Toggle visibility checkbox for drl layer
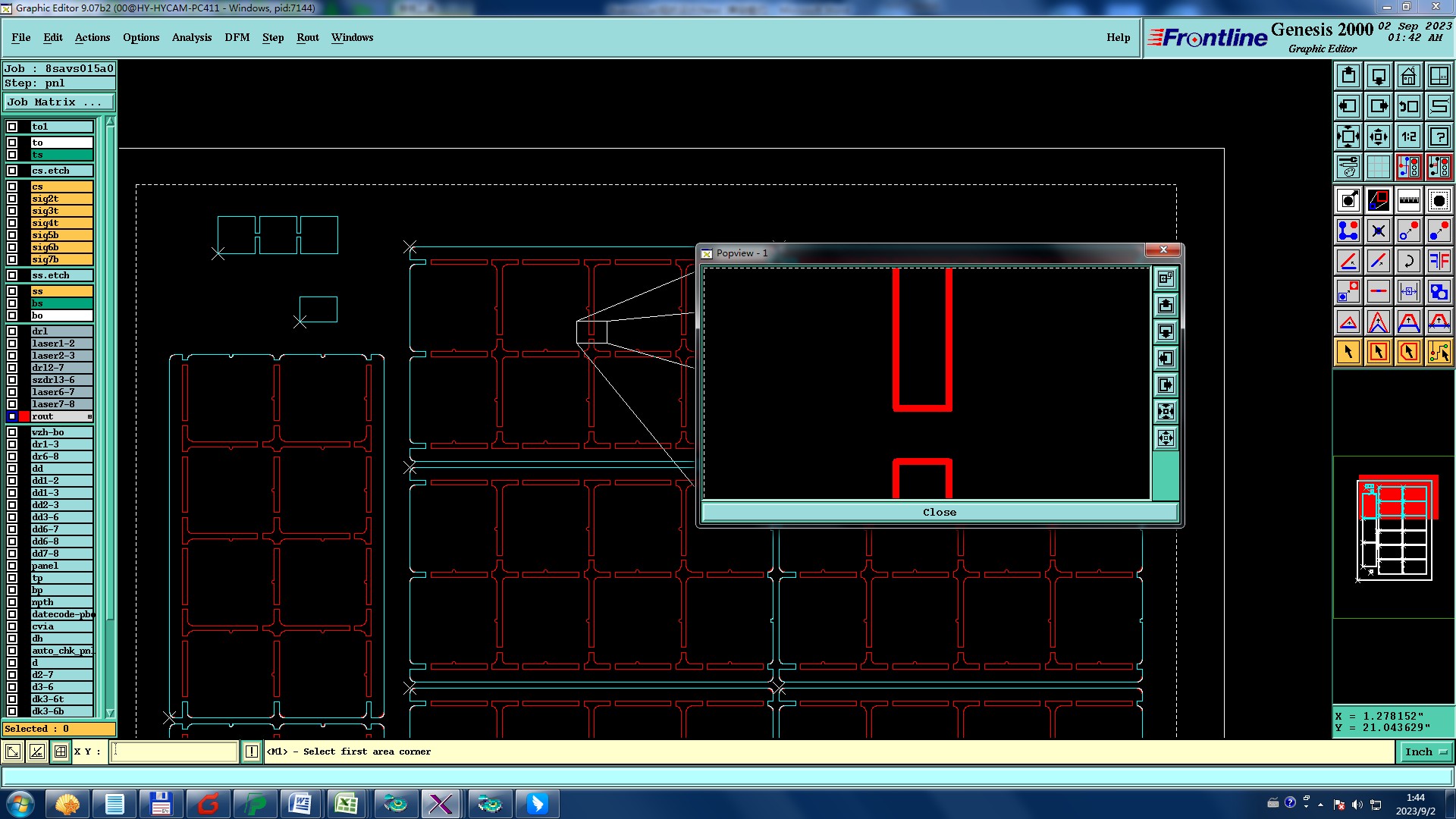The image size is (1456, 819). 12,331
